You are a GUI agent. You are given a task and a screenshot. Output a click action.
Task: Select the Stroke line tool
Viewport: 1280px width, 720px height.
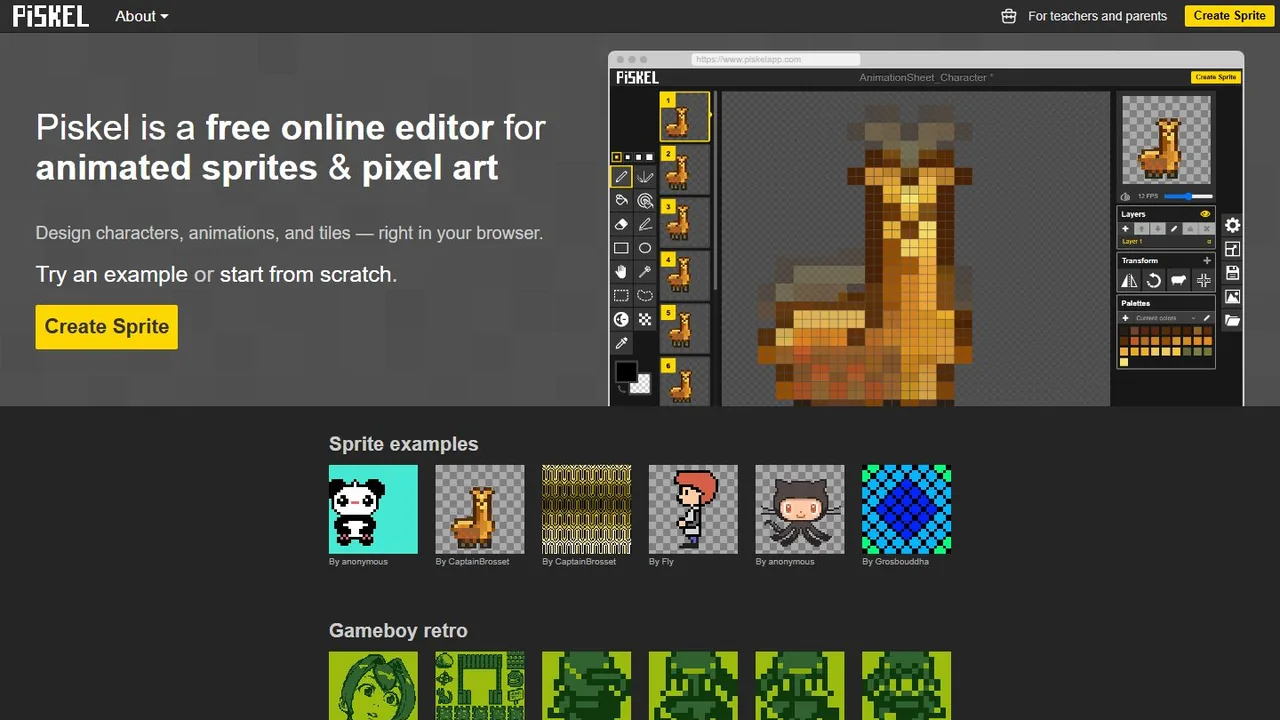tap(645, 225)
